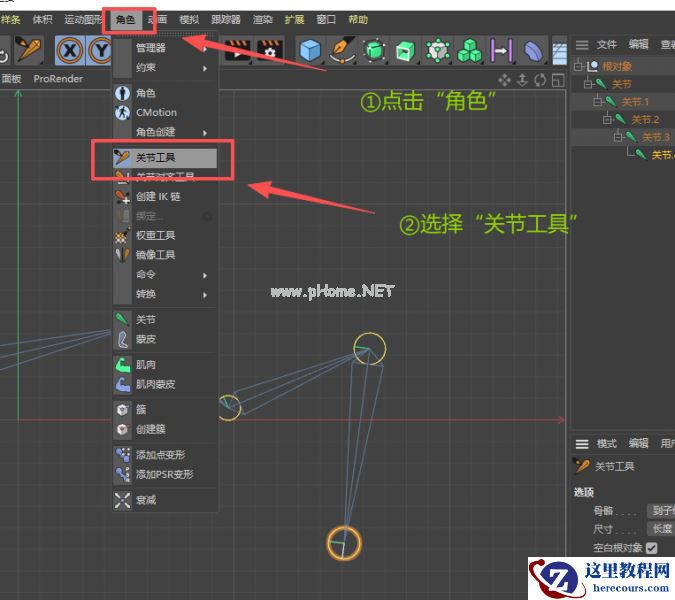The image size is (675, 600).
Task: Open the 跟踪器 menu
Action: (x=226, y=20)
